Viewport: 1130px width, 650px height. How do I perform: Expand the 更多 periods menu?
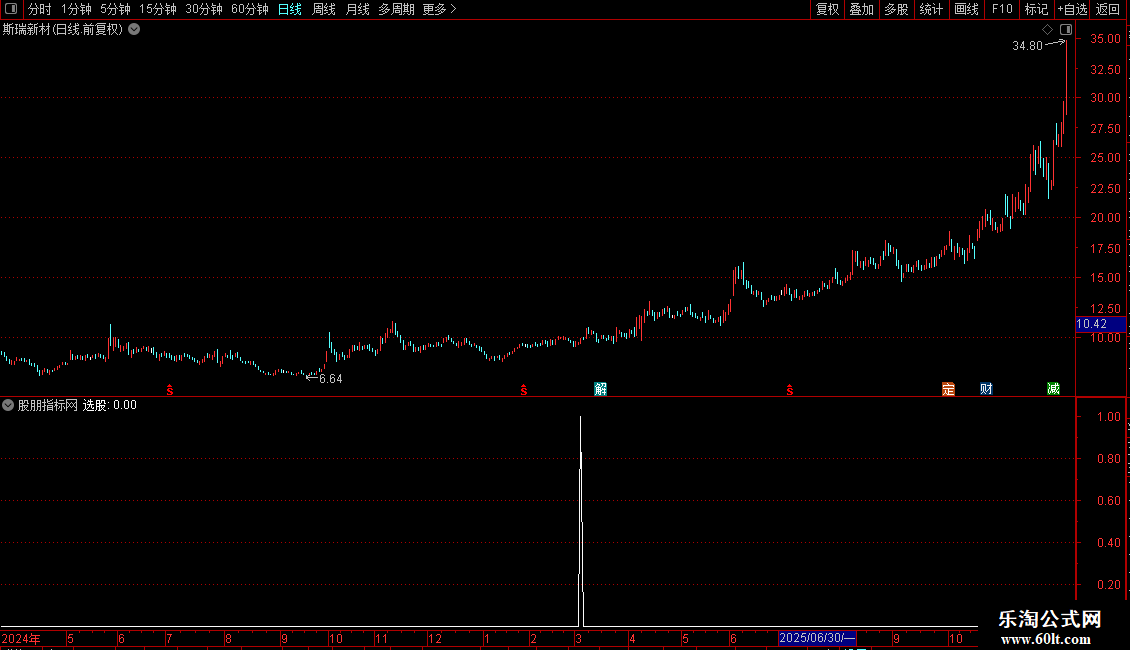439,9
